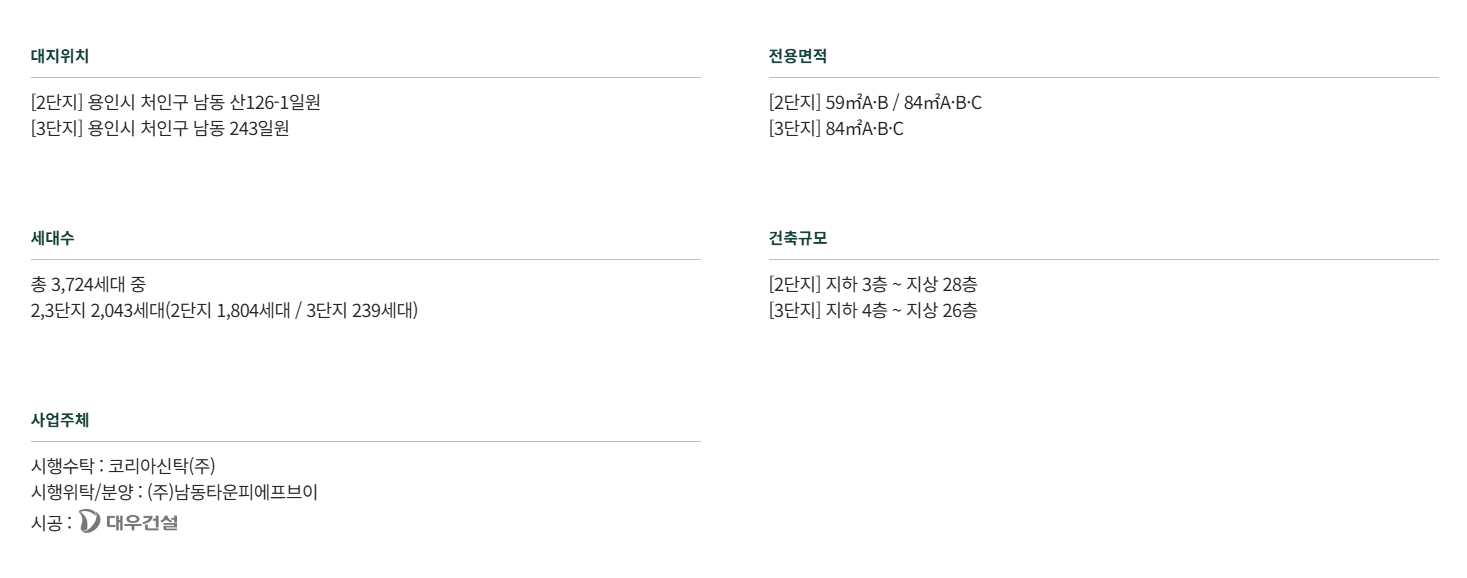Image resolution: width=1467 pixels, height=578 pixels.
Task: Click the 3단지 area text 84㎡A·B·C
Action: 836,128
